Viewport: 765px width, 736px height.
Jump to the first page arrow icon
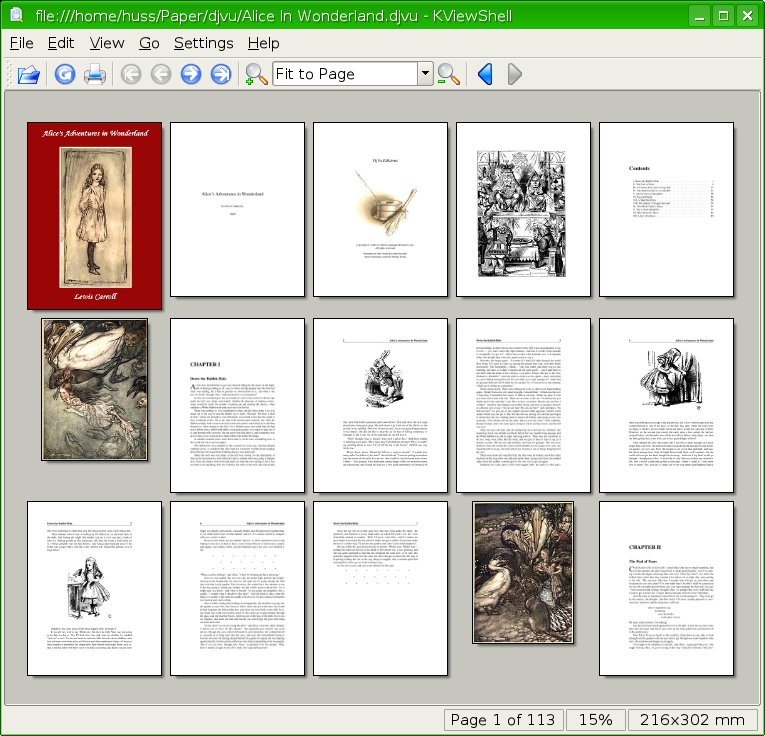pos(131,75)
